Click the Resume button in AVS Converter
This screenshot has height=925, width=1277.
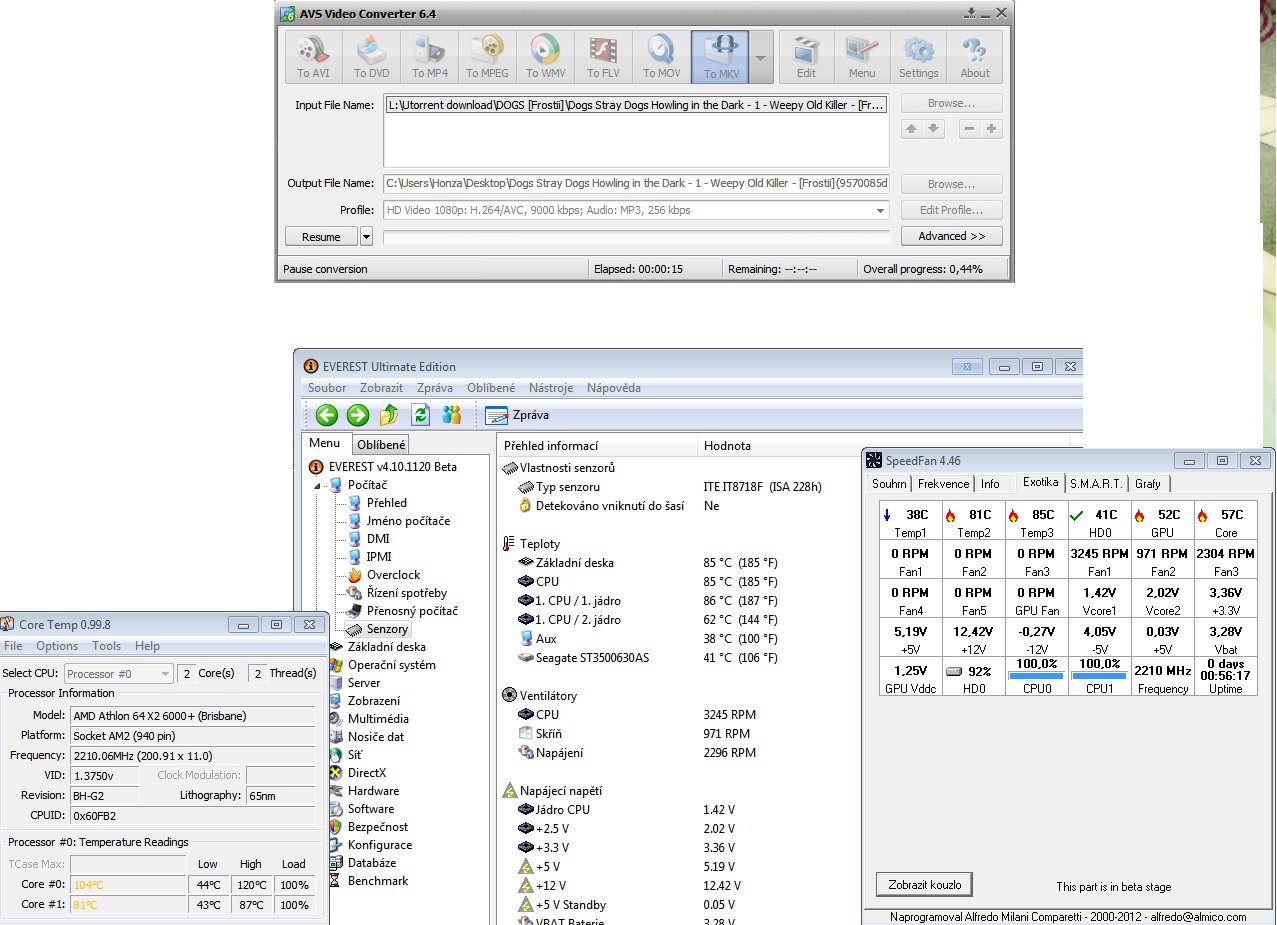pyautogui.click(x=321, y=237)
